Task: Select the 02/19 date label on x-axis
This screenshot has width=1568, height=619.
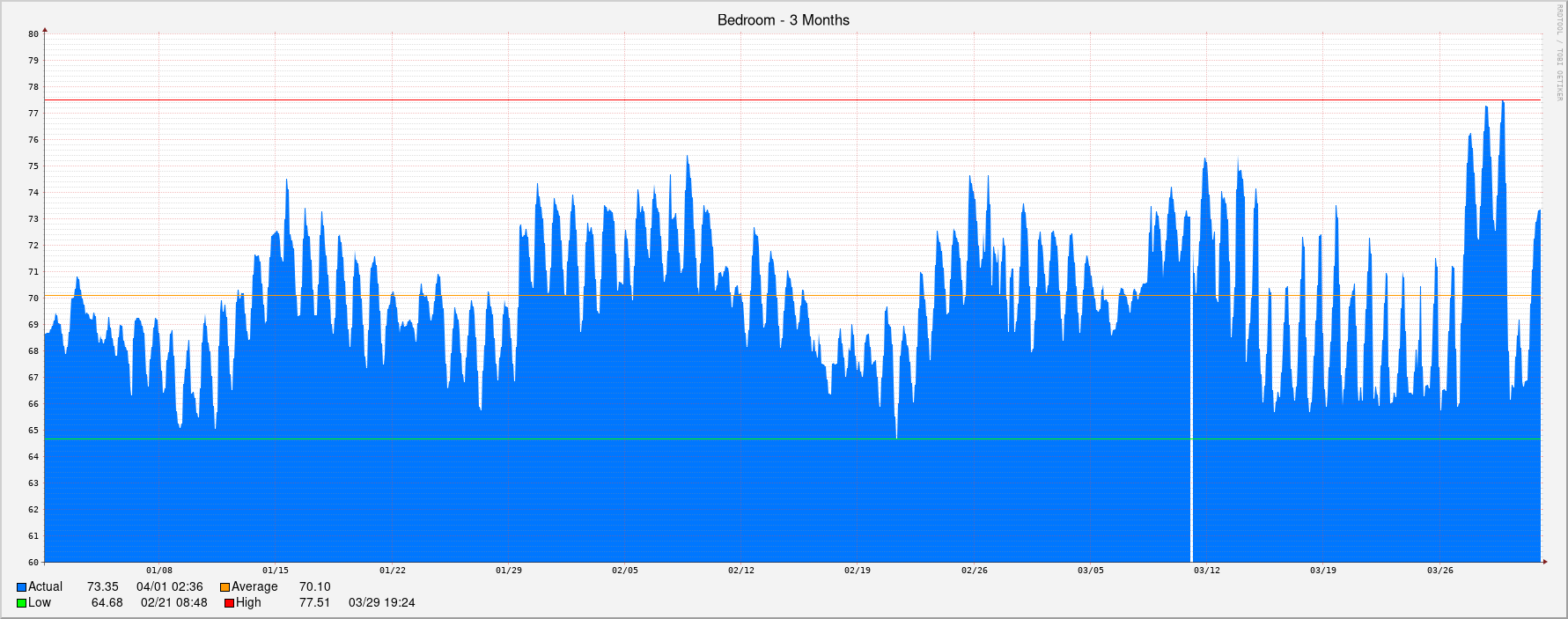Action: [858, 571]
